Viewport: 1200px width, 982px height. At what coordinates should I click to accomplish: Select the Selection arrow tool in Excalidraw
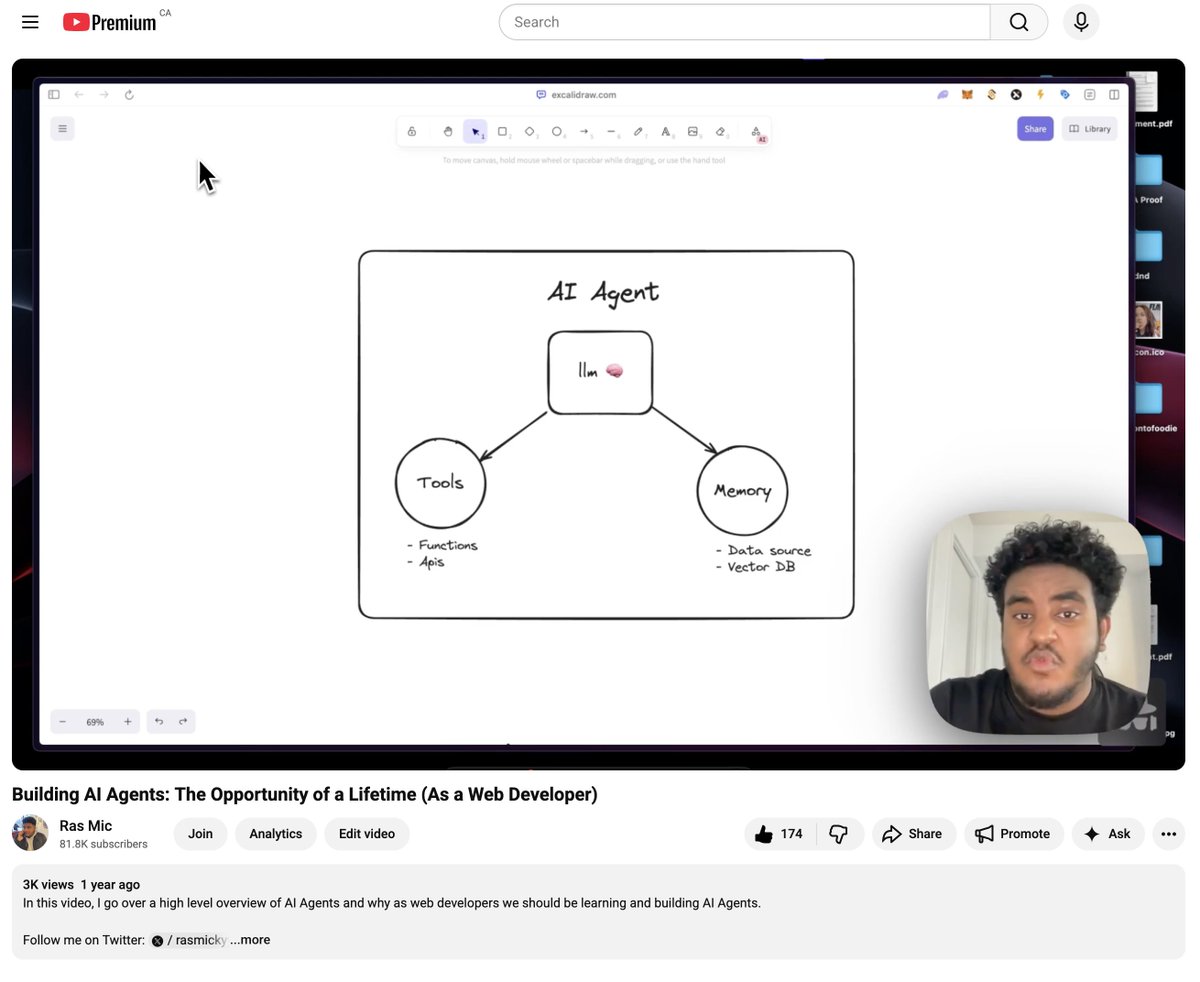(x=475, y=131)
